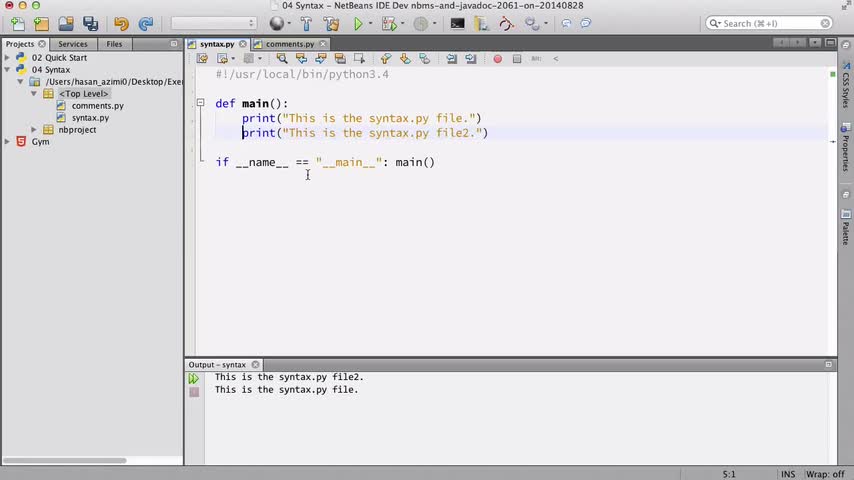Select comments.py in the project tree
Viewport: 854px width, 480px height.
tap(97, 106)
